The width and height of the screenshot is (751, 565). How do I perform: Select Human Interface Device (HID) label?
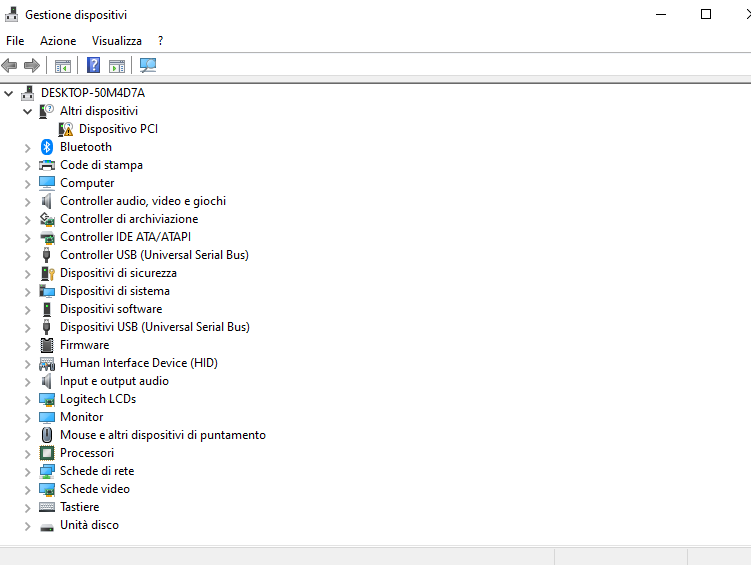click(139, 363)
